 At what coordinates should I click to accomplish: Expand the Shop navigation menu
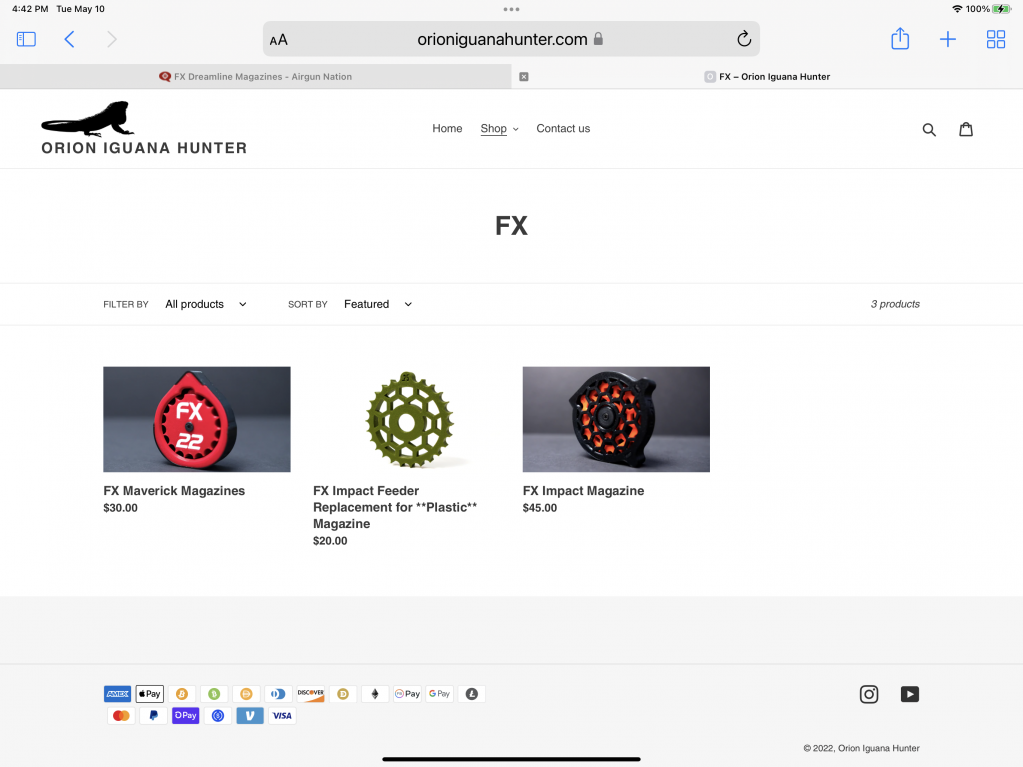point(499,128)
